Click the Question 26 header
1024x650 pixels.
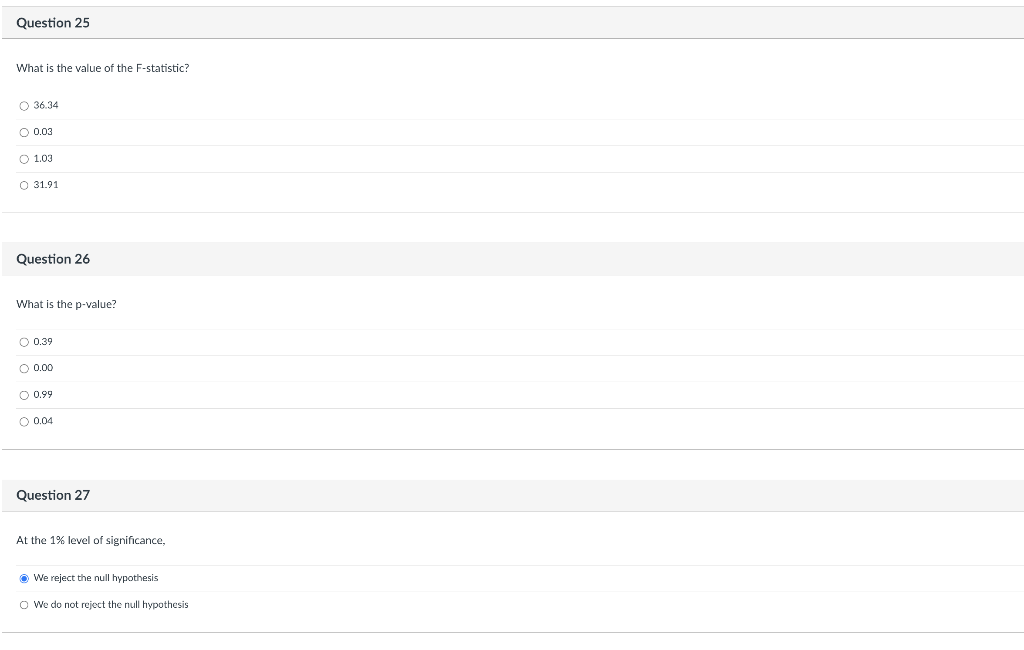point(53,258)
